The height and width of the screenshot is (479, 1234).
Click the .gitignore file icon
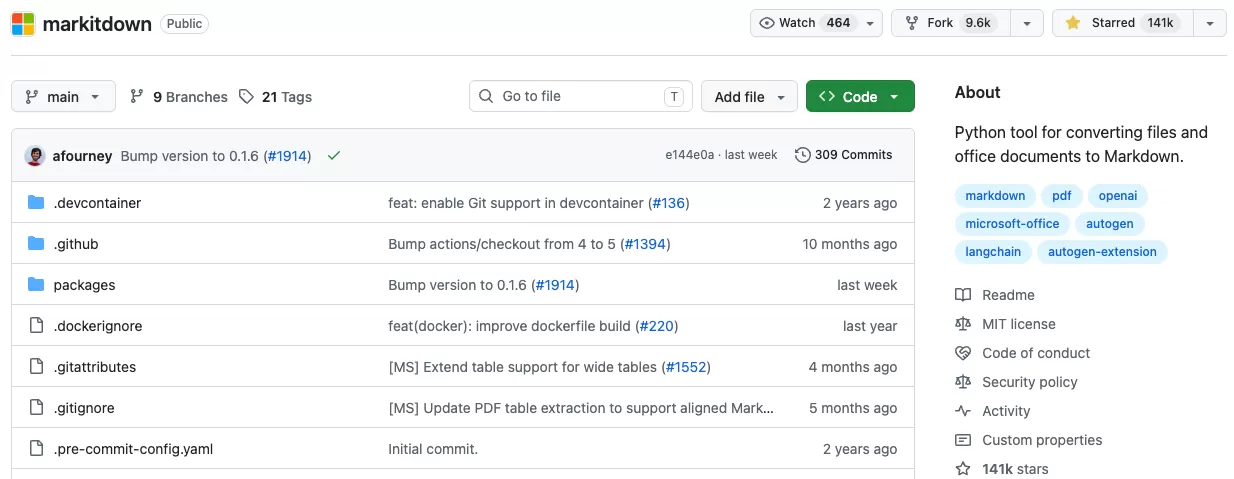[x=36, y=407]
